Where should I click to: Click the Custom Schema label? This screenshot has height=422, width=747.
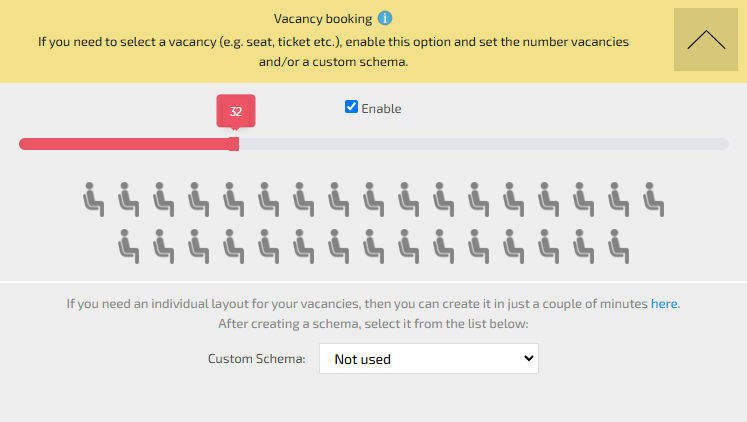coord(256,359)
